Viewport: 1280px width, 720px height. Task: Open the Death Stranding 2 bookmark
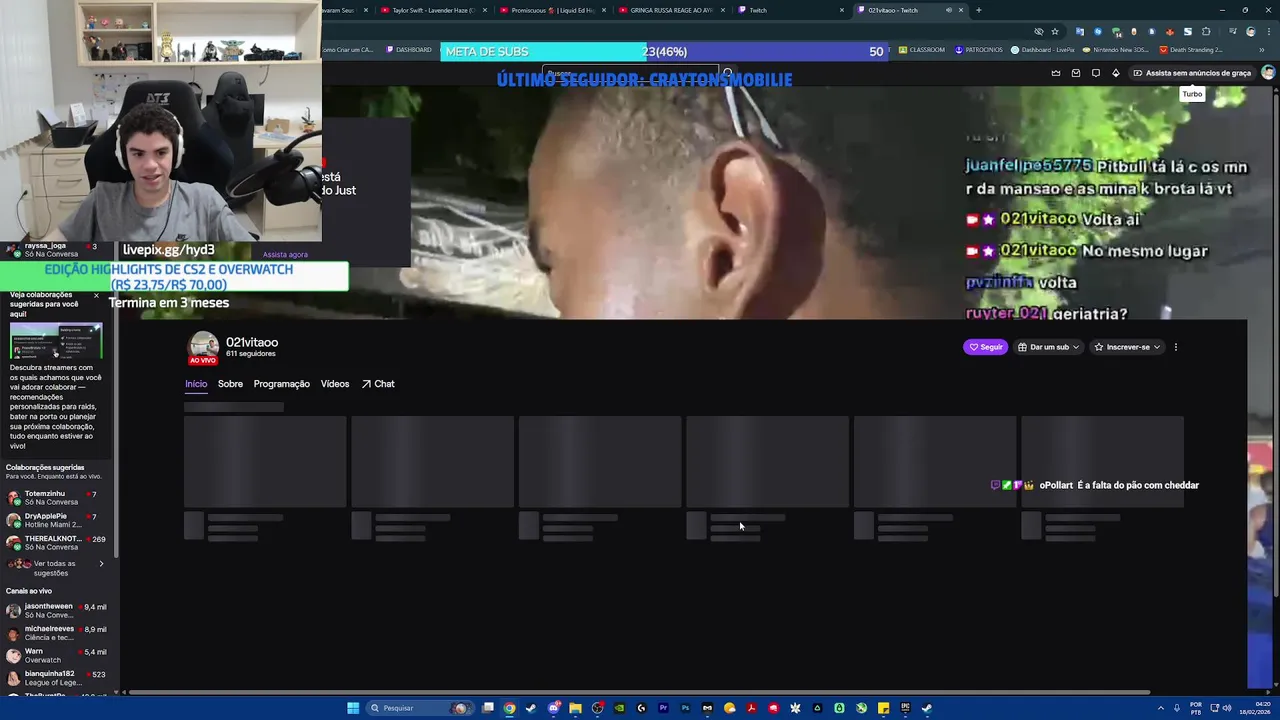pyautogui.click(x=1190, y=50)
